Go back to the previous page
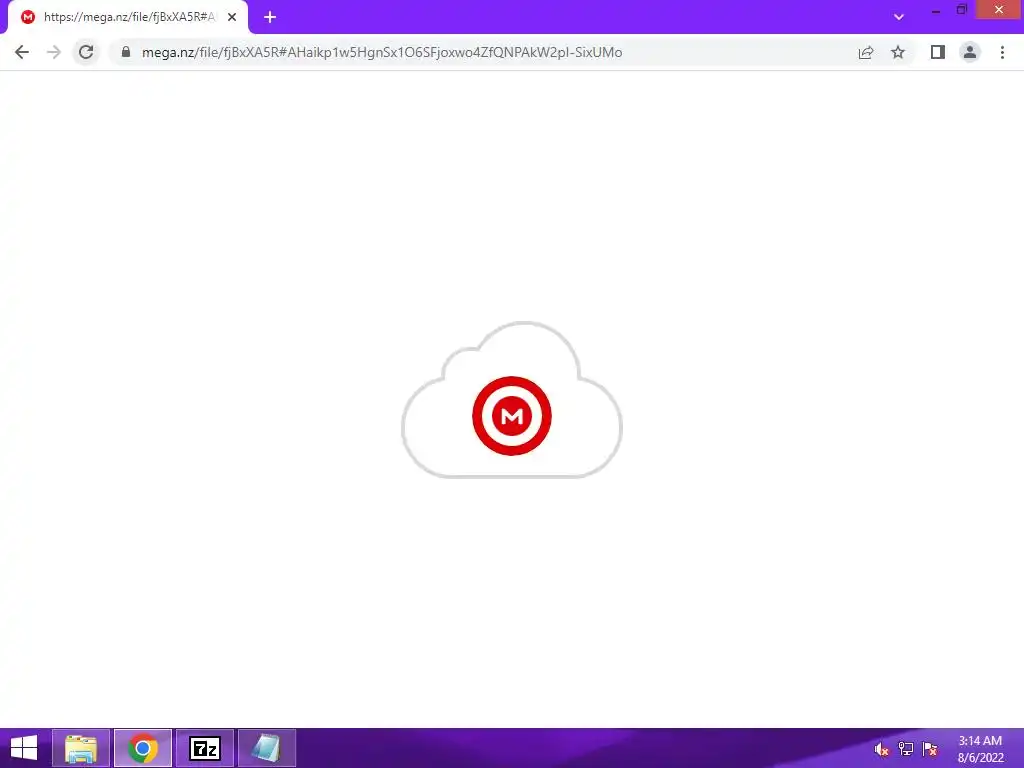Viewport: 1024px width, 768px height. (x=22, y=52)
